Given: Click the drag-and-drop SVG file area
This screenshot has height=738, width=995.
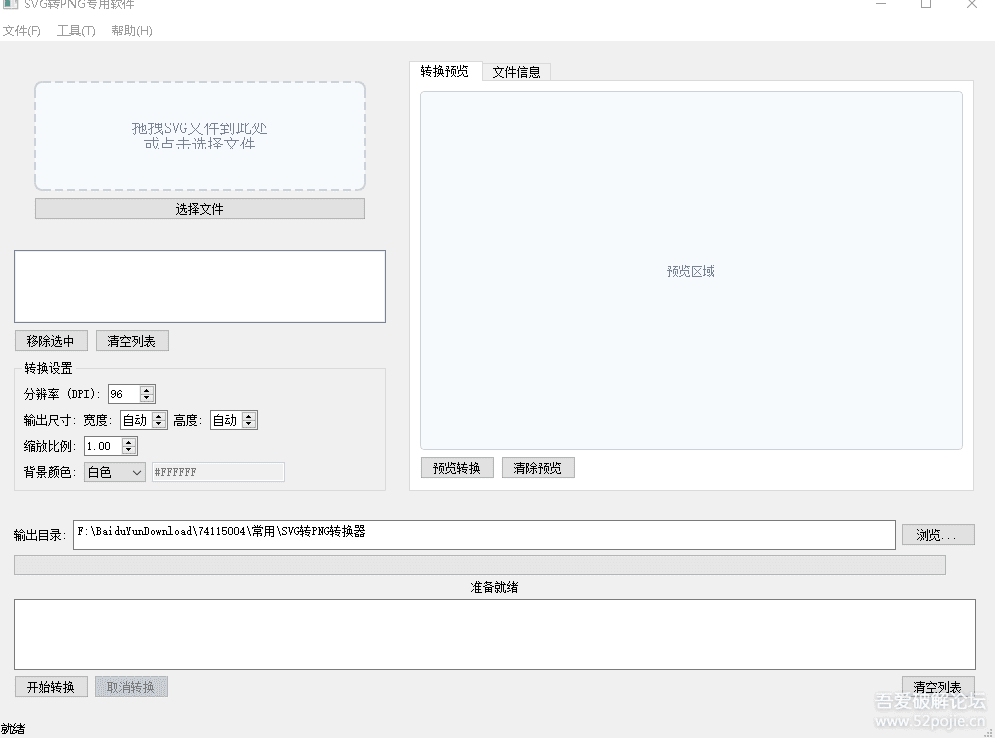Looking at the screenshot, I should coord(199,136).
